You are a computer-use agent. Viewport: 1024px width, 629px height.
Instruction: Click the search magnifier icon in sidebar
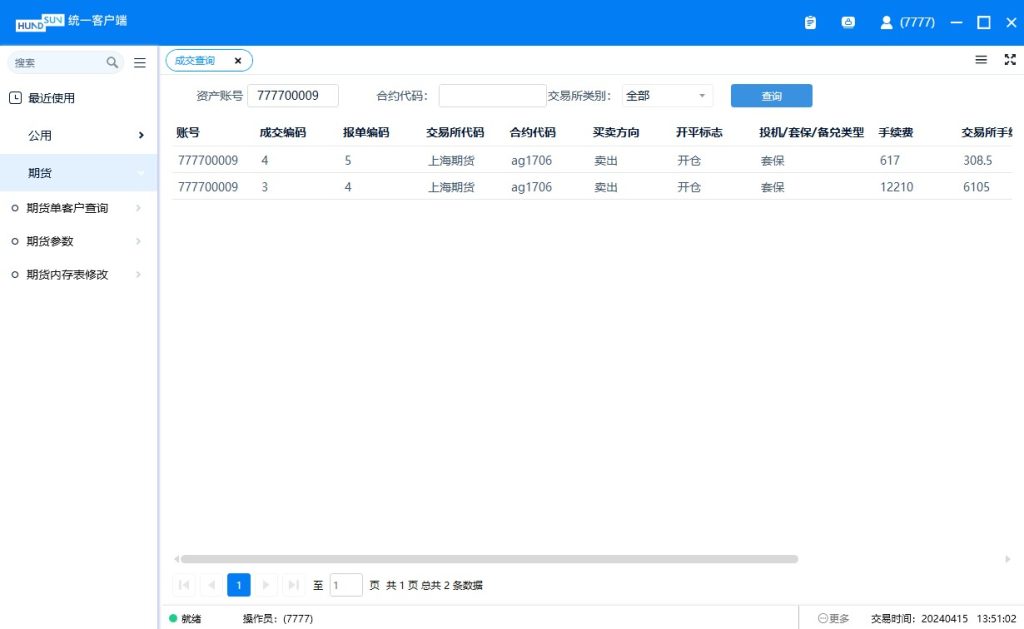tap(112, 62)
